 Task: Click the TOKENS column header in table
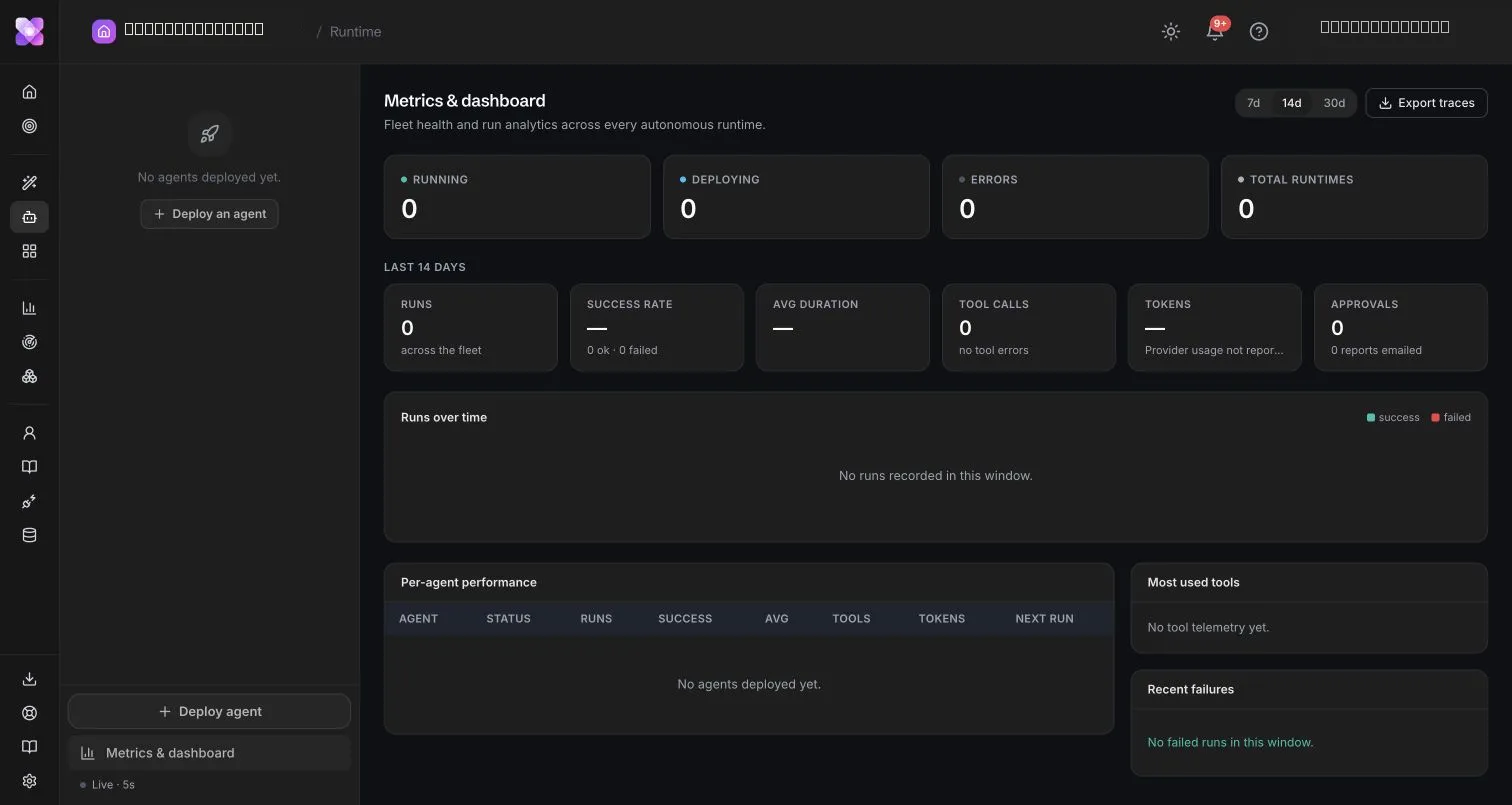942,619
